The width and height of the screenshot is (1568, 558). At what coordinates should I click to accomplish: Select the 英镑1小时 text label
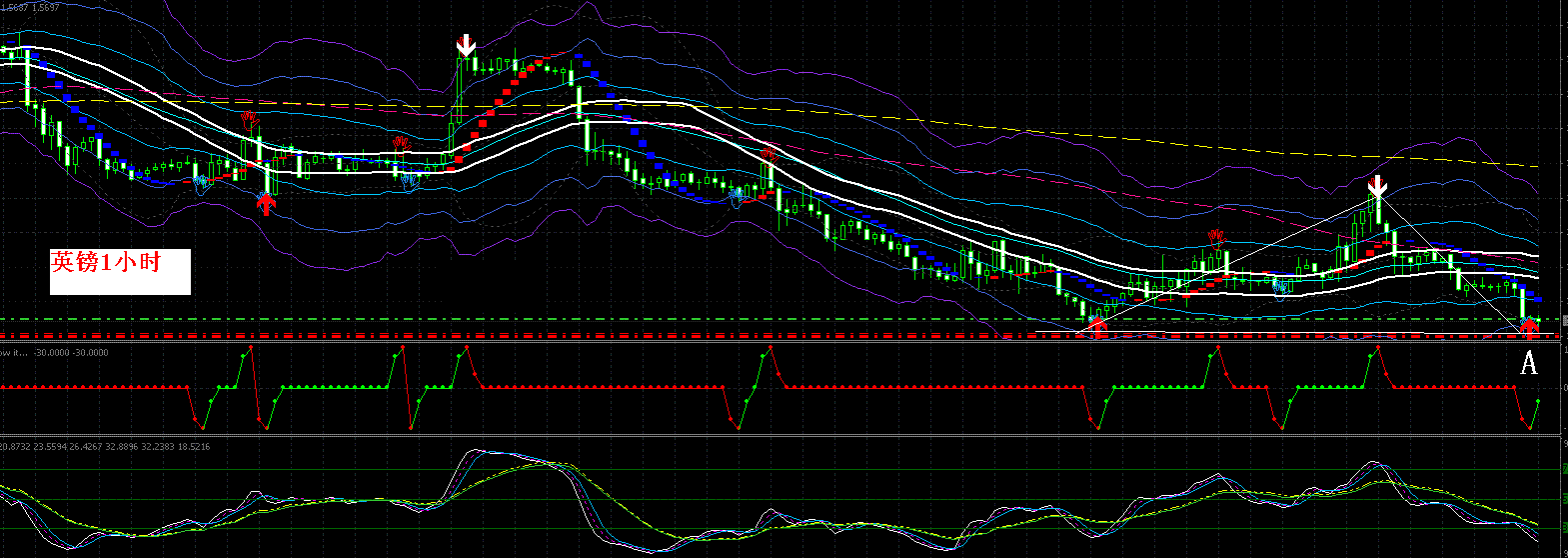point(106,263)
